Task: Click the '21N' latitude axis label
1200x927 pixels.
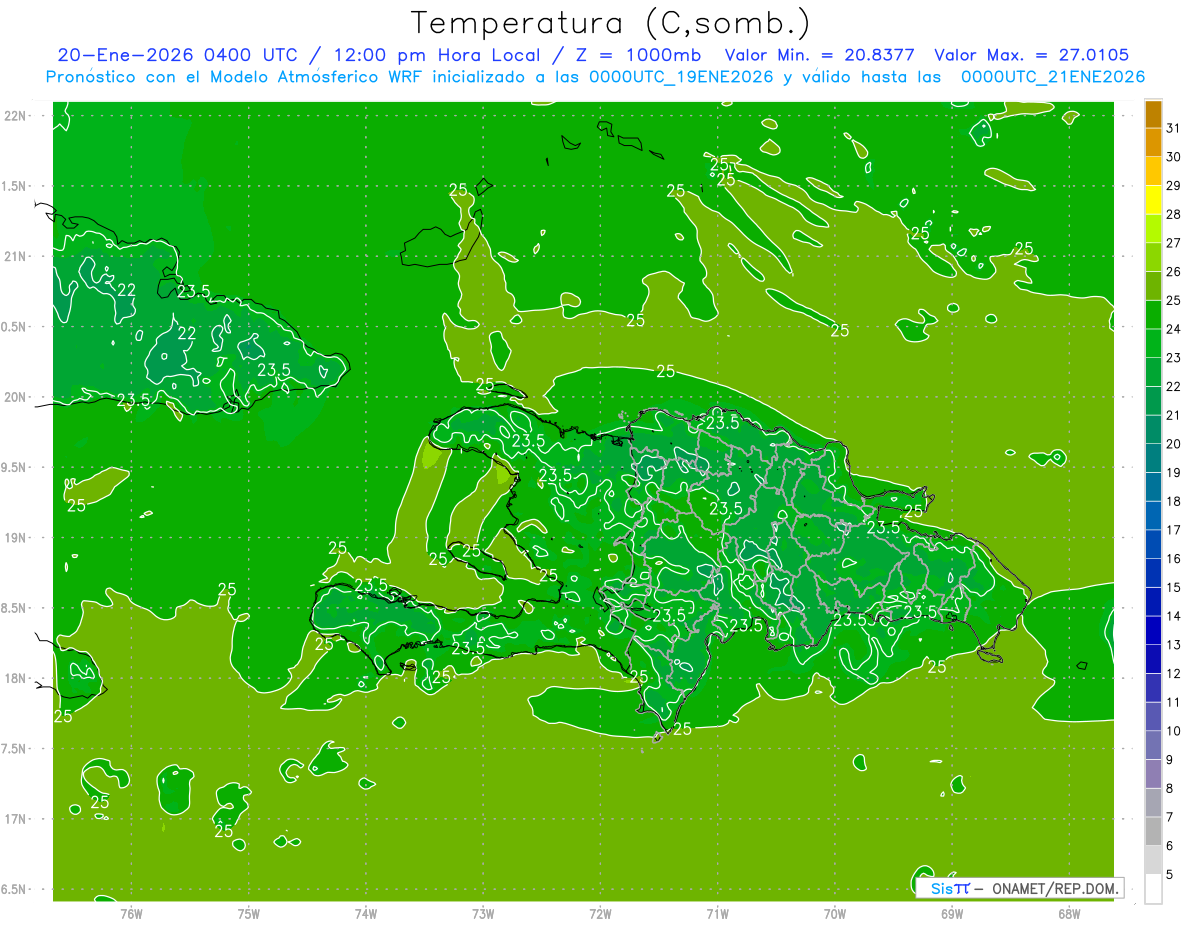Action: pos(17,256)
